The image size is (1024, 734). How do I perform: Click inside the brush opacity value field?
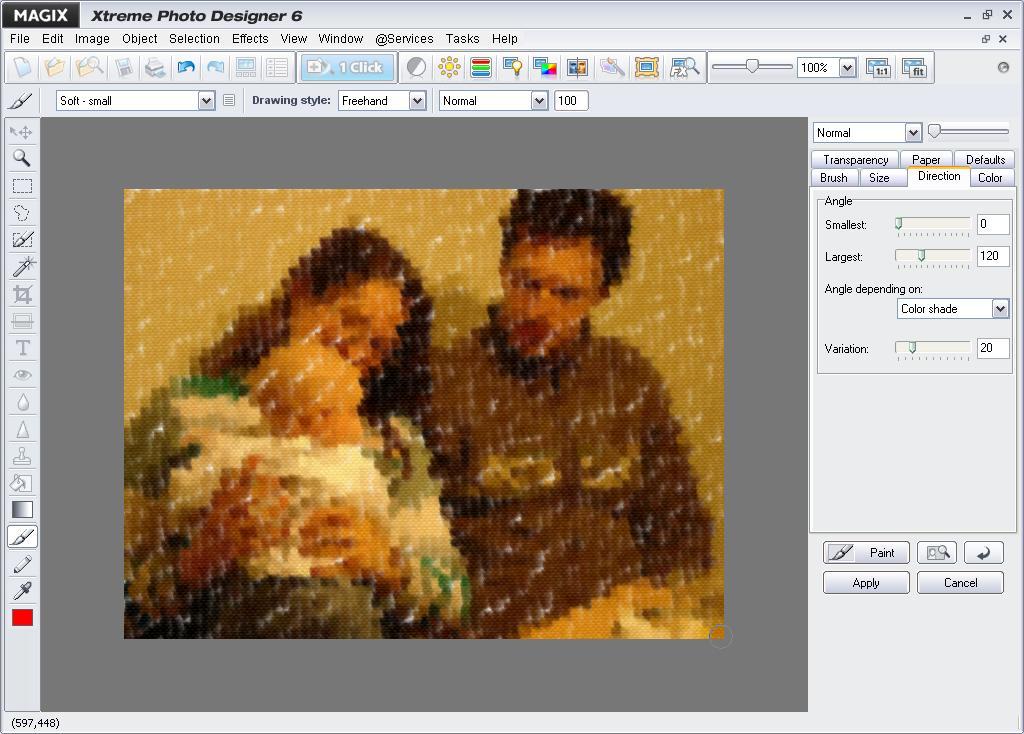click(x=570, y=100)
